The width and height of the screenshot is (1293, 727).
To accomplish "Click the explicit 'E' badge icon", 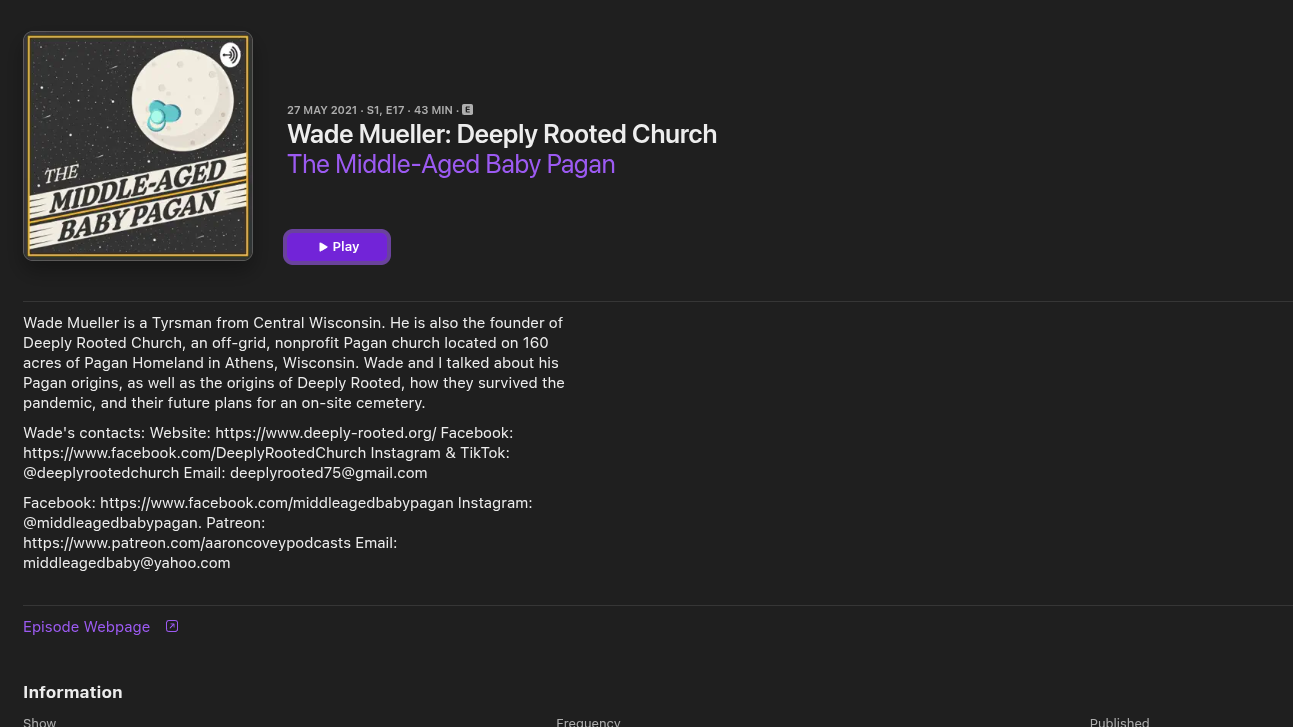I will pos(467,110).
